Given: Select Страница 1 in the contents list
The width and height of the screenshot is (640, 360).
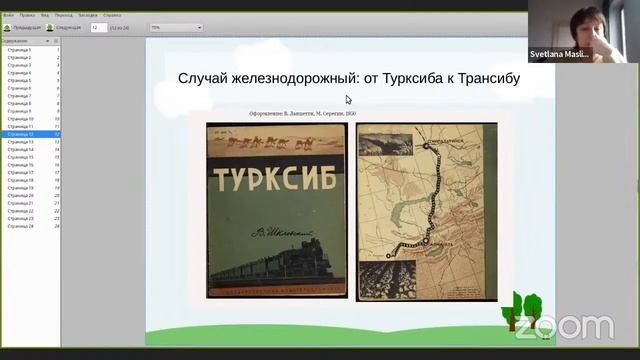Looking at the screenshot, I should coord(31,50).
